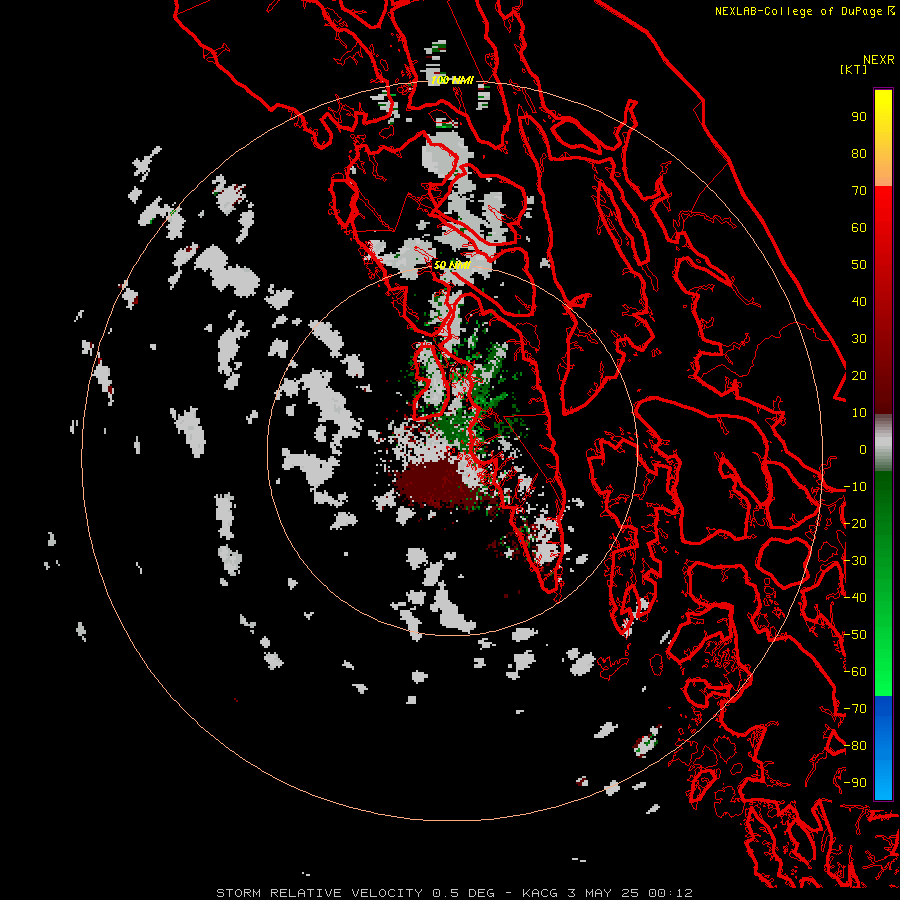Click the -80 scale value
900x900 pixels.
coord(855,746)
